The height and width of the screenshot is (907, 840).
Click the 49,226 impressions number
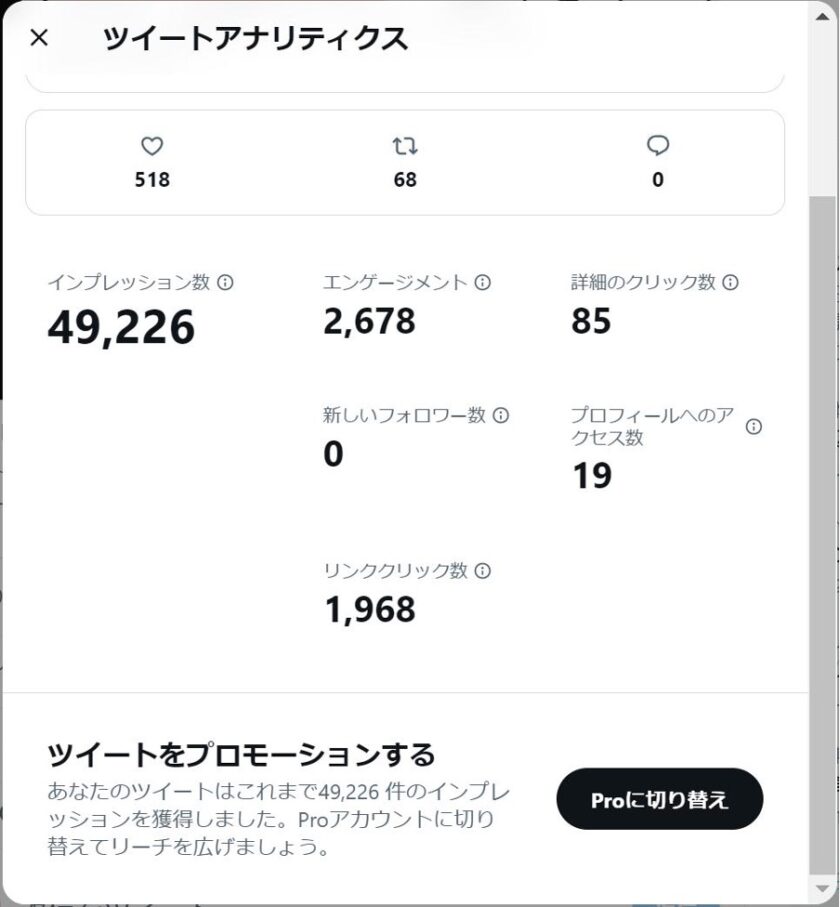(121, 327)
